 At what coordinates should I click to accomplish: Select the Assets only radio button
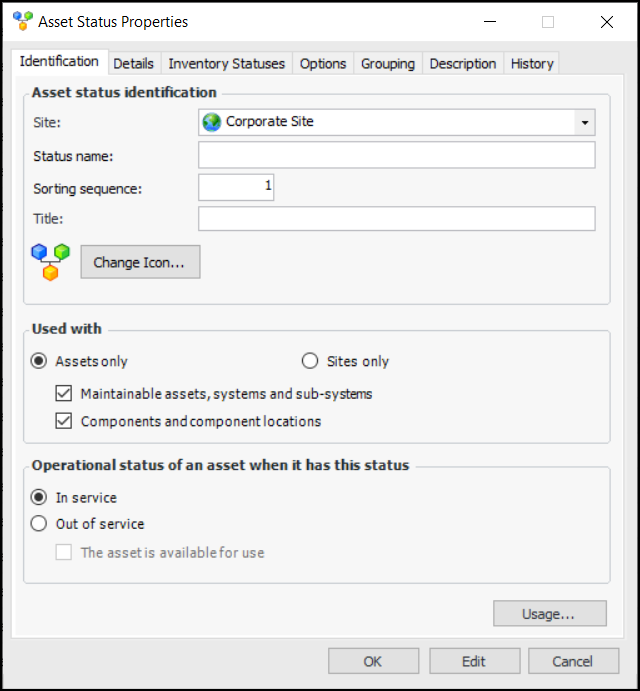tap(39, 361)
